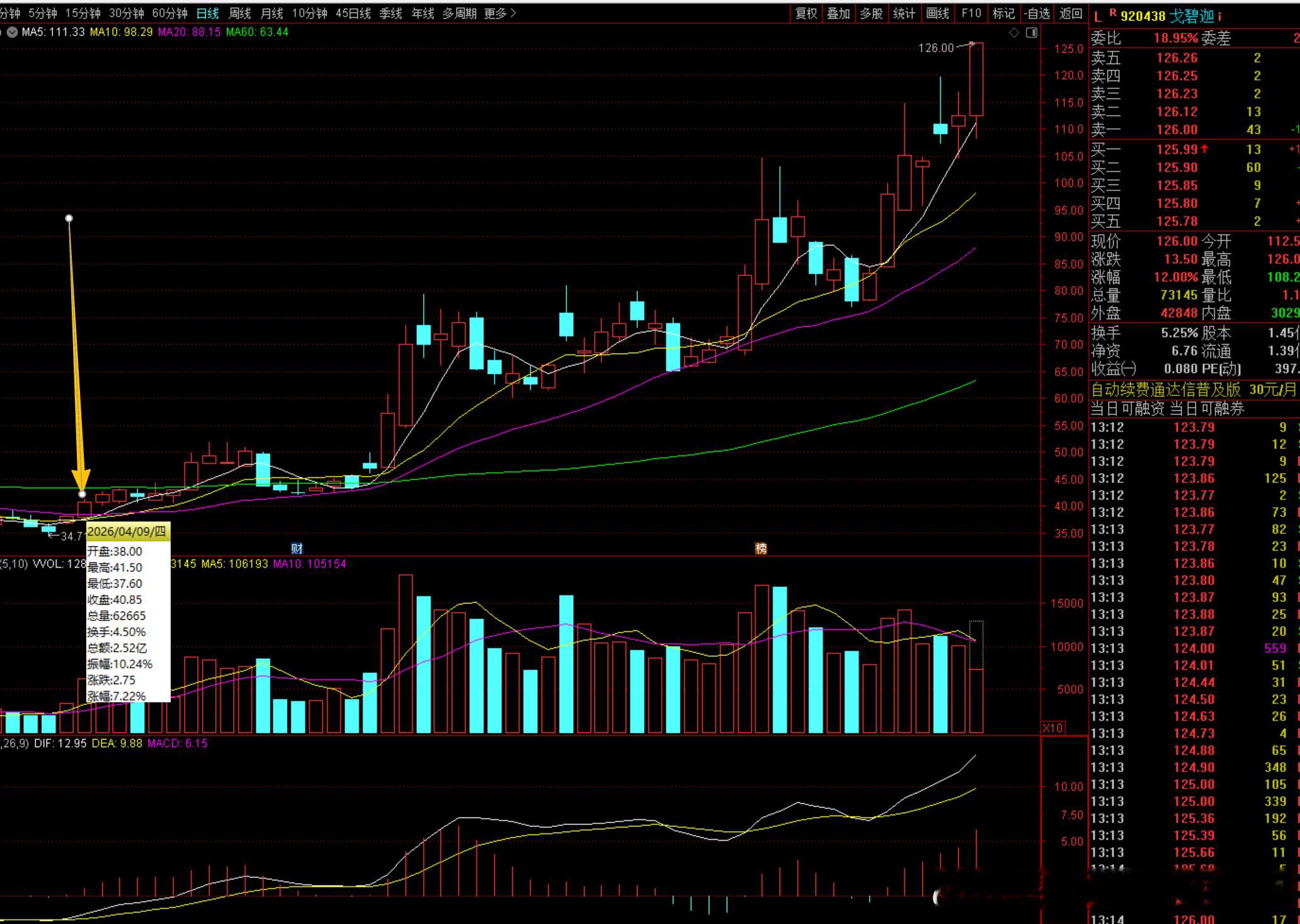Screen dimensions: 1300x924
Task: Click the 买三 bid price 125.85
Action: click(x=1177, y=185)
